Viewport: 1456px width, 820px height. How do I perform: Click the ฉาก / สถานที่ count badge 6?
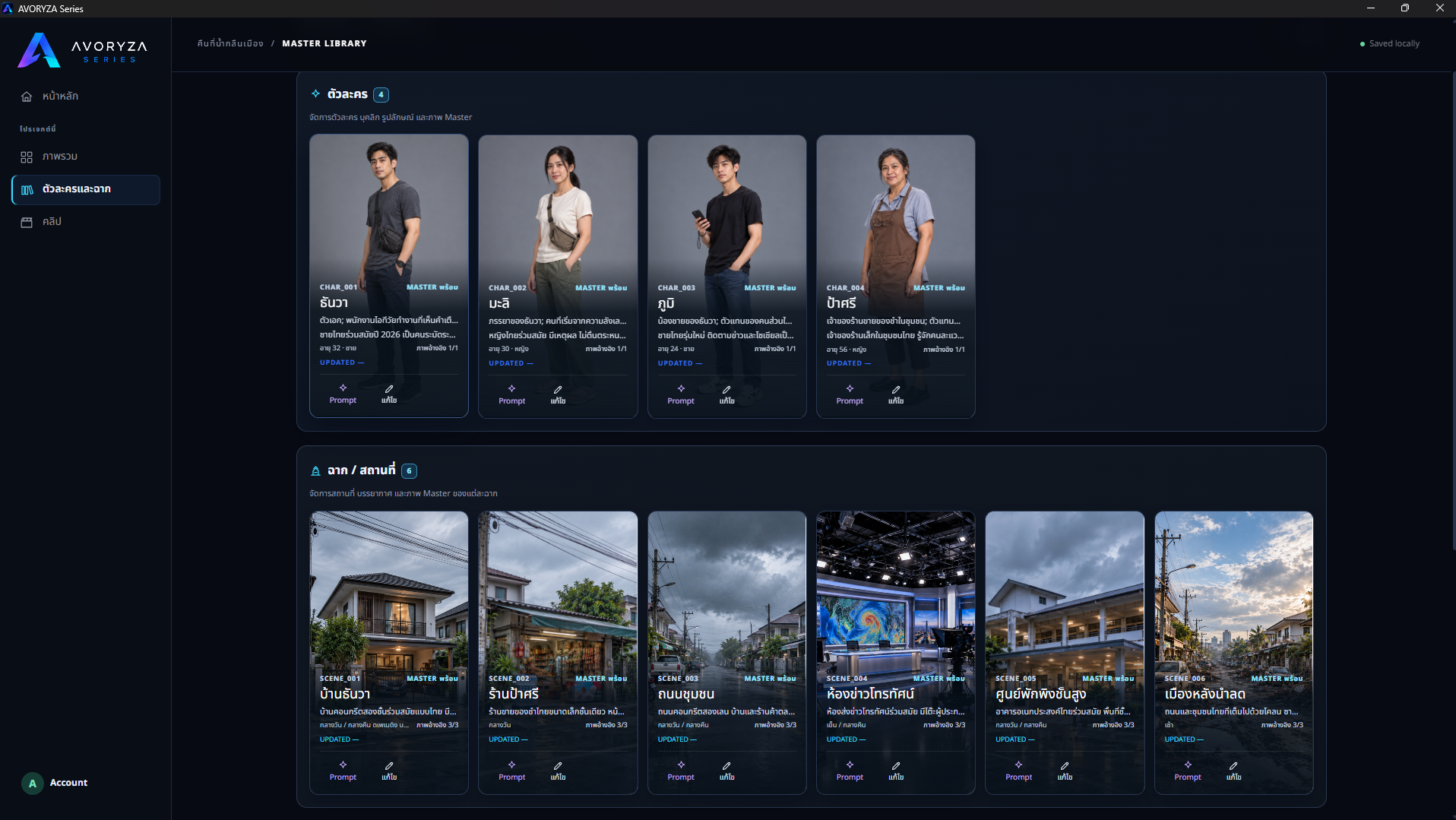point(409,471)
